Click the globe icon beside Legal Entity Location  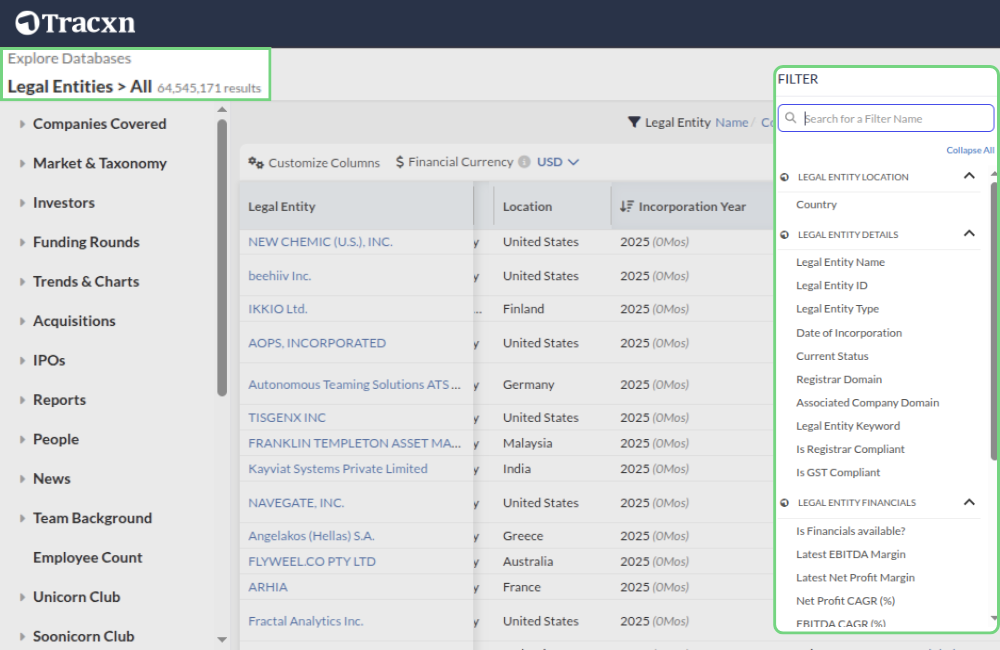(x=784, y=178)
